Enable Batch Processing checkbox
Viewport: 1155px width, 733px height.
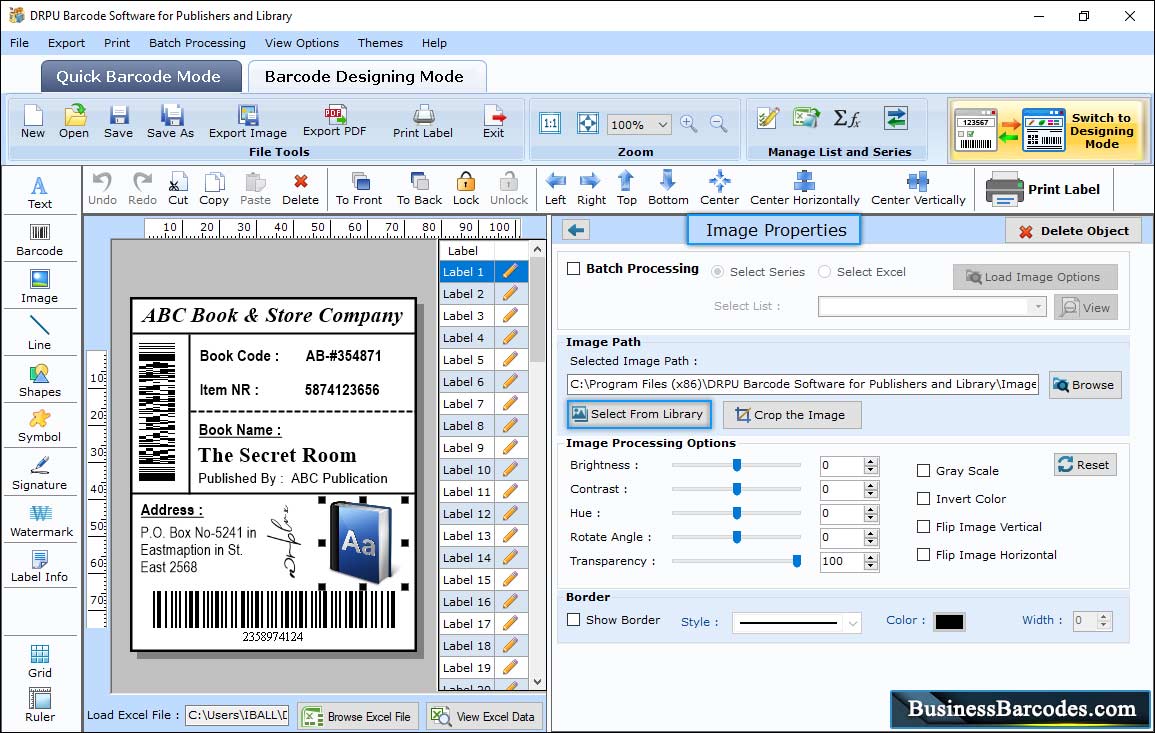coord(574,269)
